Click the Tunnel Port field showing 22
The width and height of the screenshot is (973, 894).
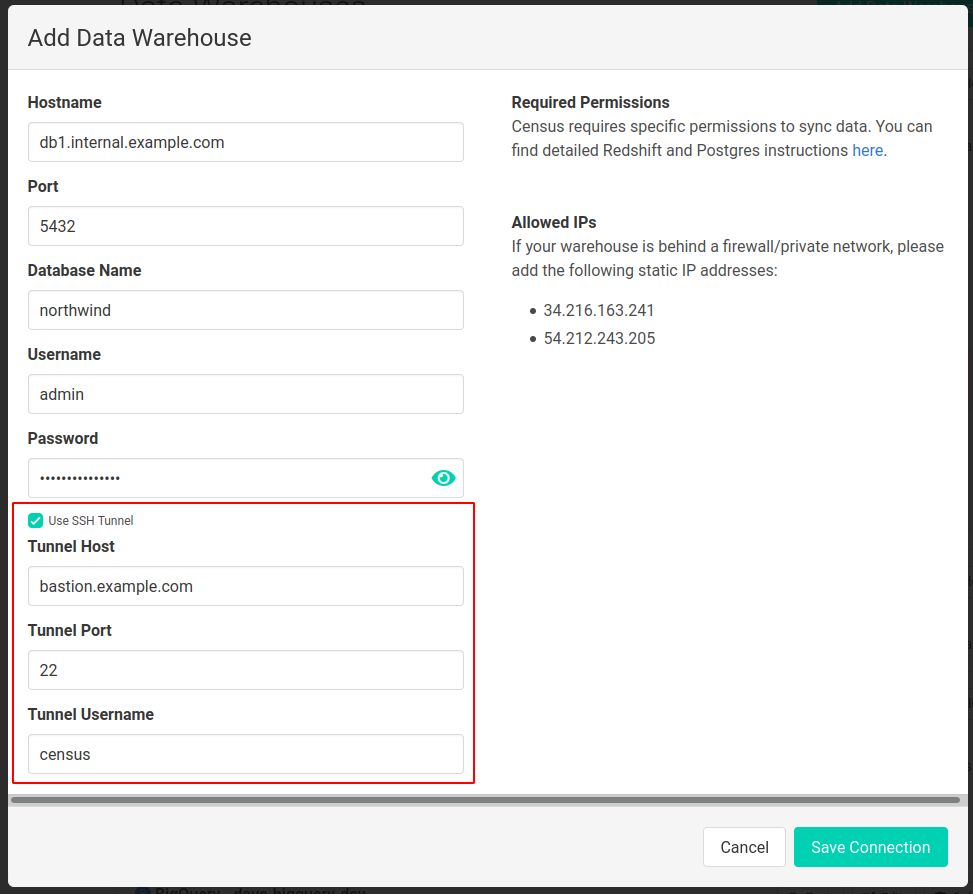[245, 670]
